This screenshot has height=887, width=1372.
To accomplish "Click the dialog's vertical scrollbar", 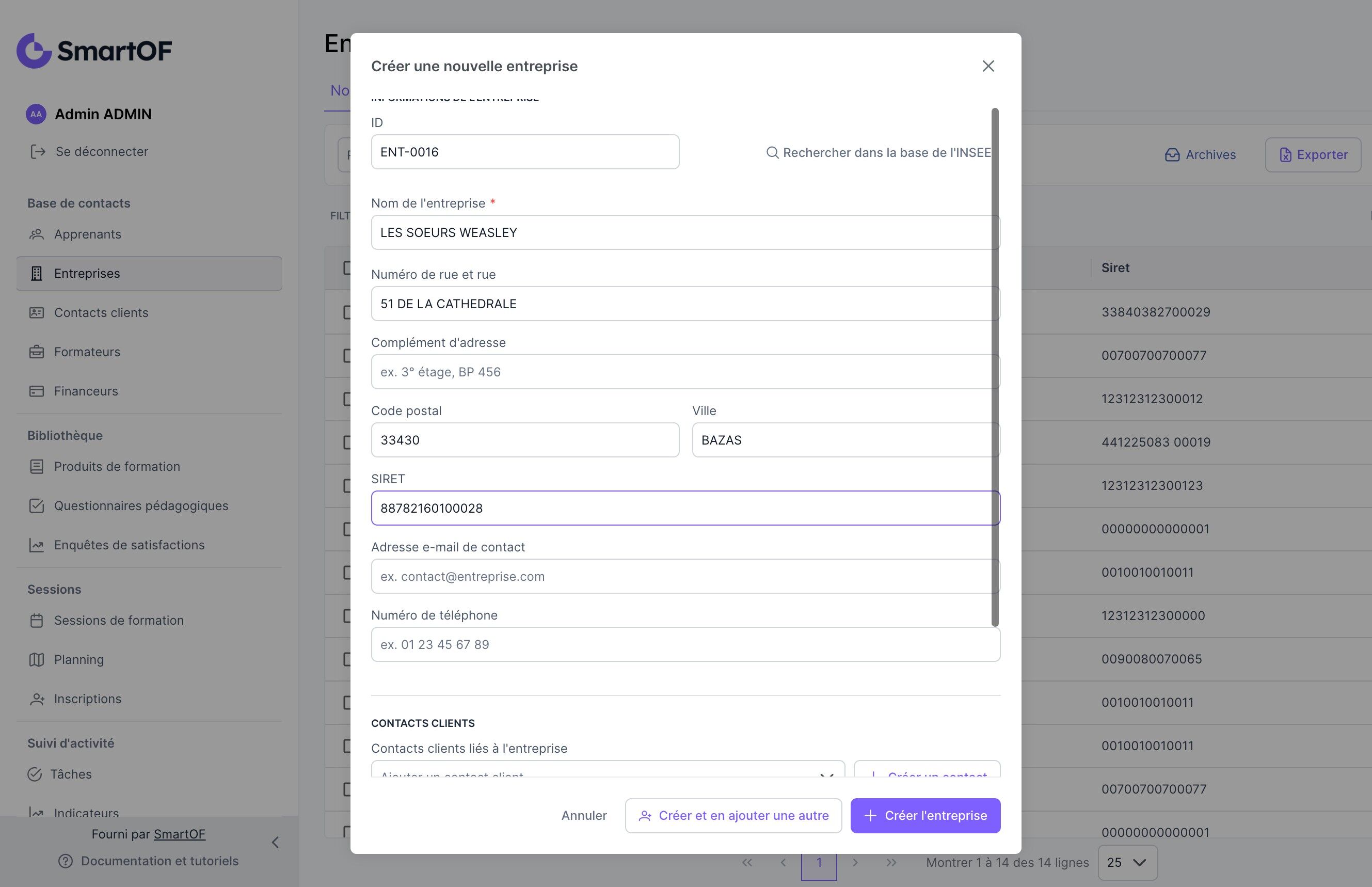I will click(x=995, y=367).
